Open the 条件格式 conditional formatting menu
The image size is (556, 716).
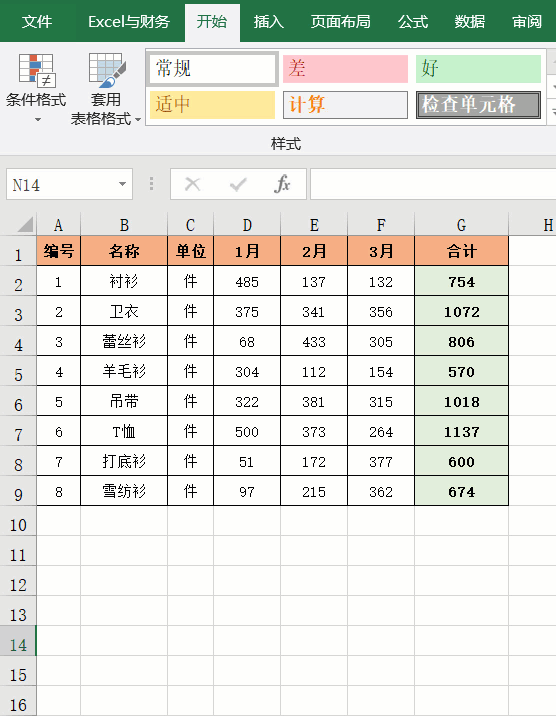tap(36, 88)
